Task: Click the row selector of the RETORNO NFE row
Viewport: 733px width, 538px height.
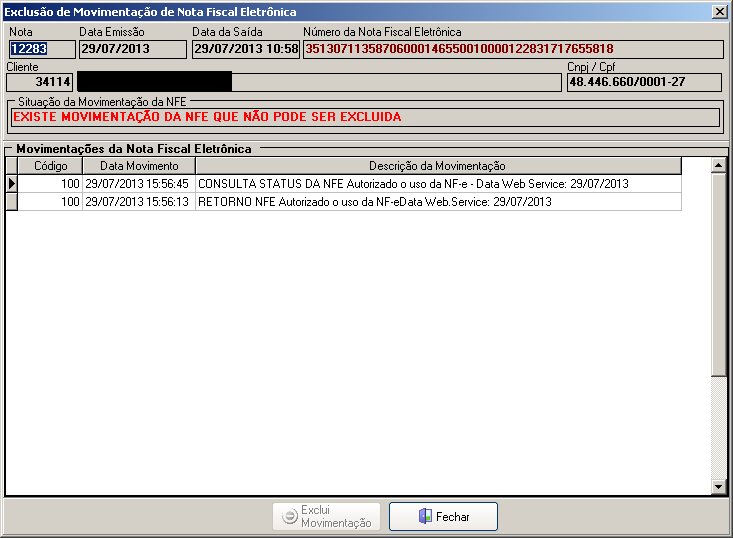Action: pos(12,202)
